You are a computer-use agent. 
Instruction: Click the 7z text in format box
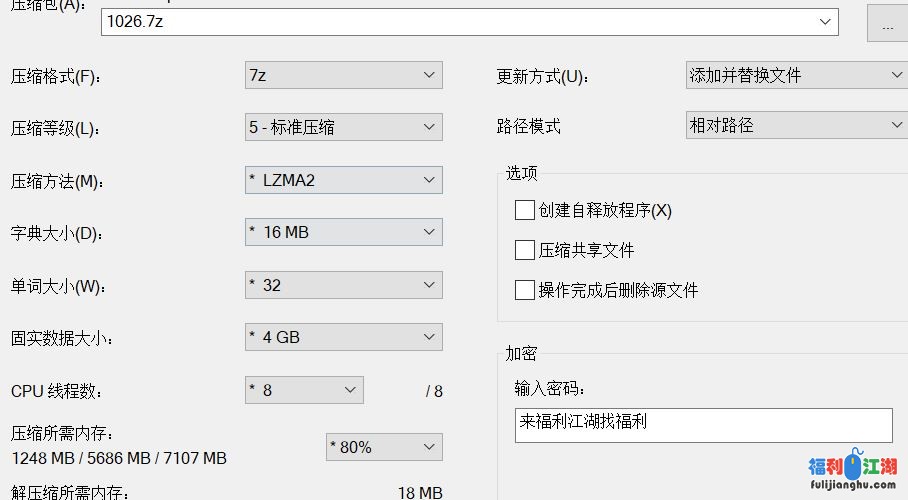(257, 75)
